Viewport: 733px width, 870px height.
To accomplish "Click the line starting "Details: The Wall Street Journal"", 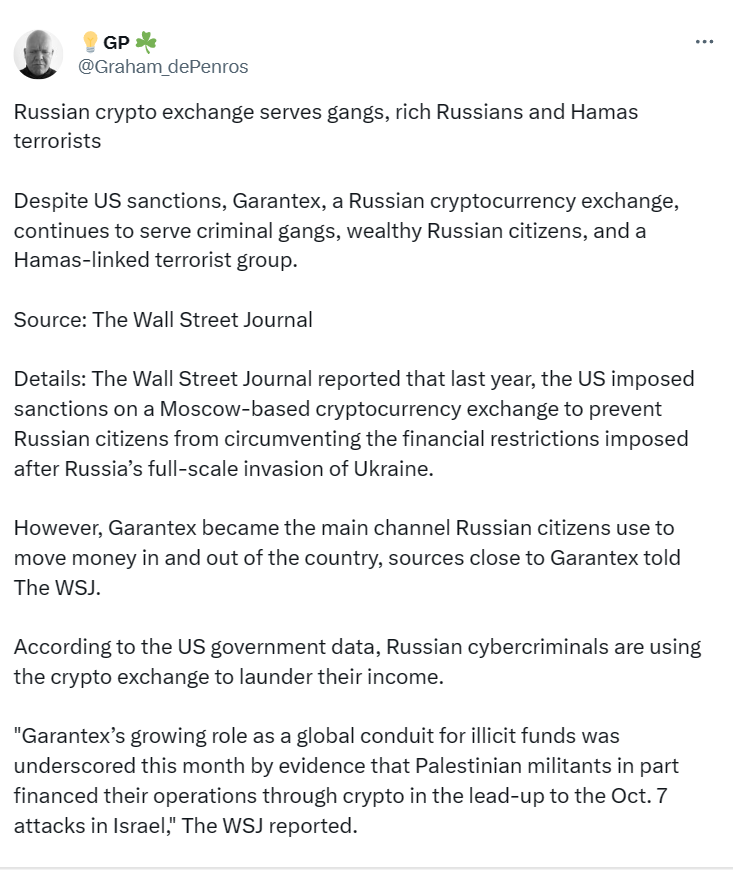I will click(x=354, y=379).
